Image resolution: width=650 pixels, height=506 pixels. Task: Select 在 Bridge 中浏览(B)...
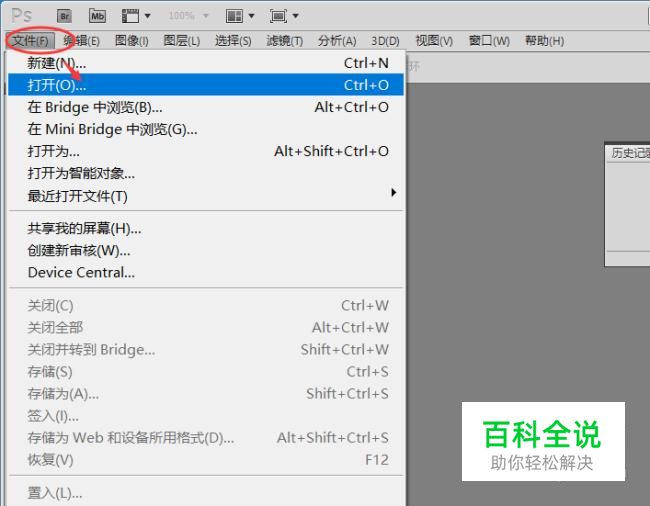[x=206, y=107]
